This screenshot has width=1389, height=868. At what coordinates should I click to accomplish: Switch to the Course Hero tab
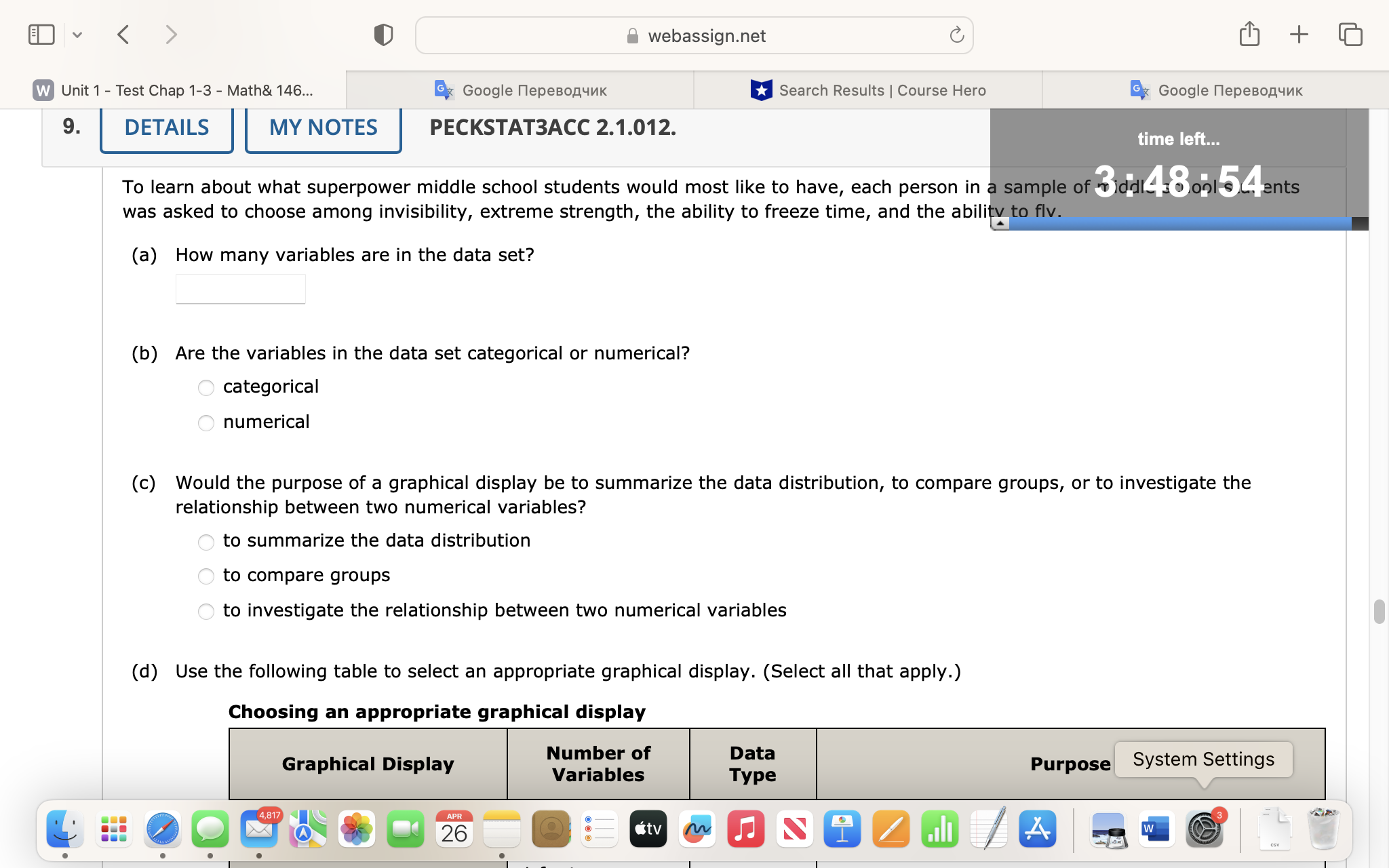pos(868,90)
